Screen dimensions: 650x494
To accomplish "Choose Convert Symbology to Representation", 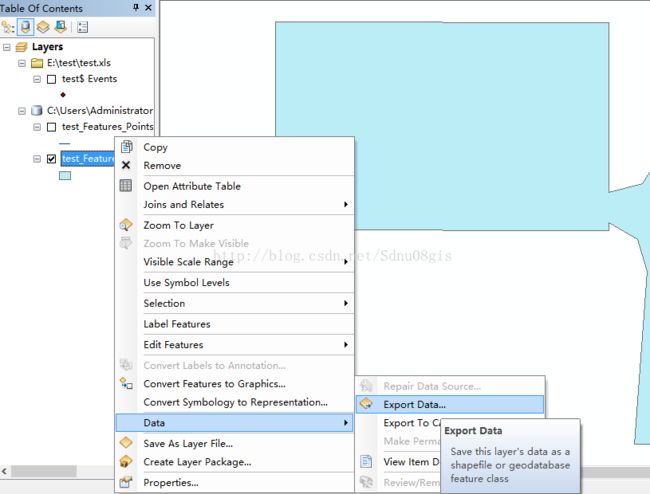I will click(x=235, y=402).
